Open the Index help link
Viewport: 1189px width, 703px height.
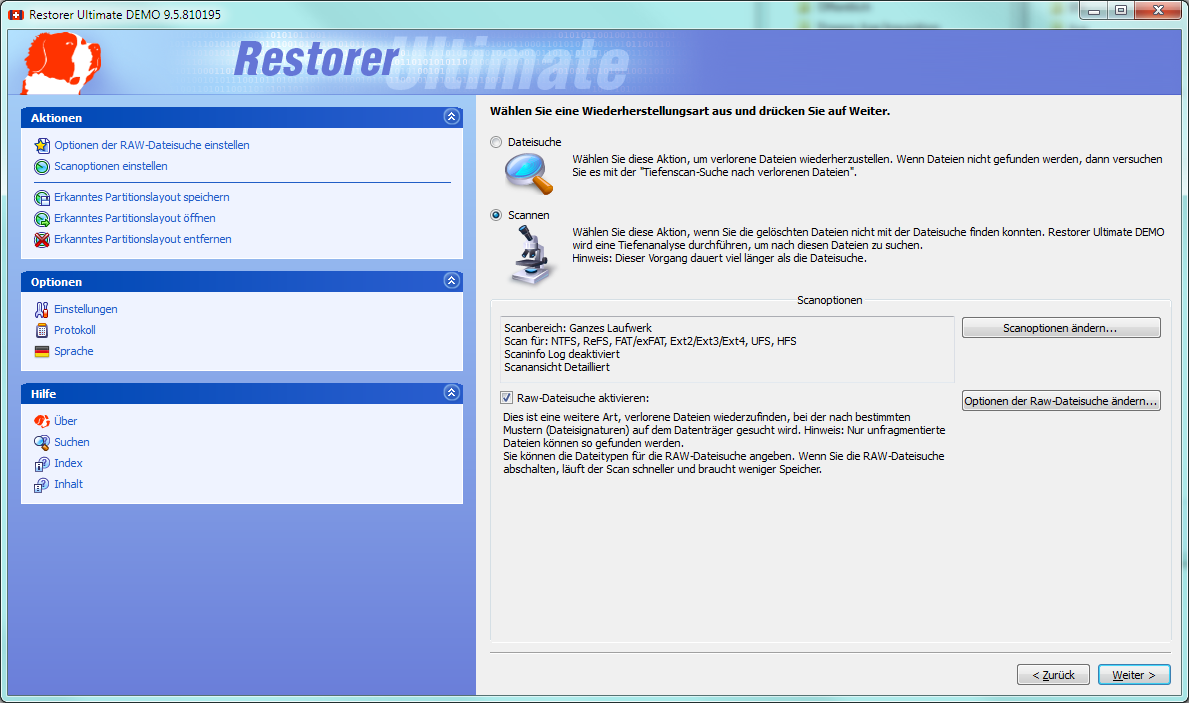[68, 463]
